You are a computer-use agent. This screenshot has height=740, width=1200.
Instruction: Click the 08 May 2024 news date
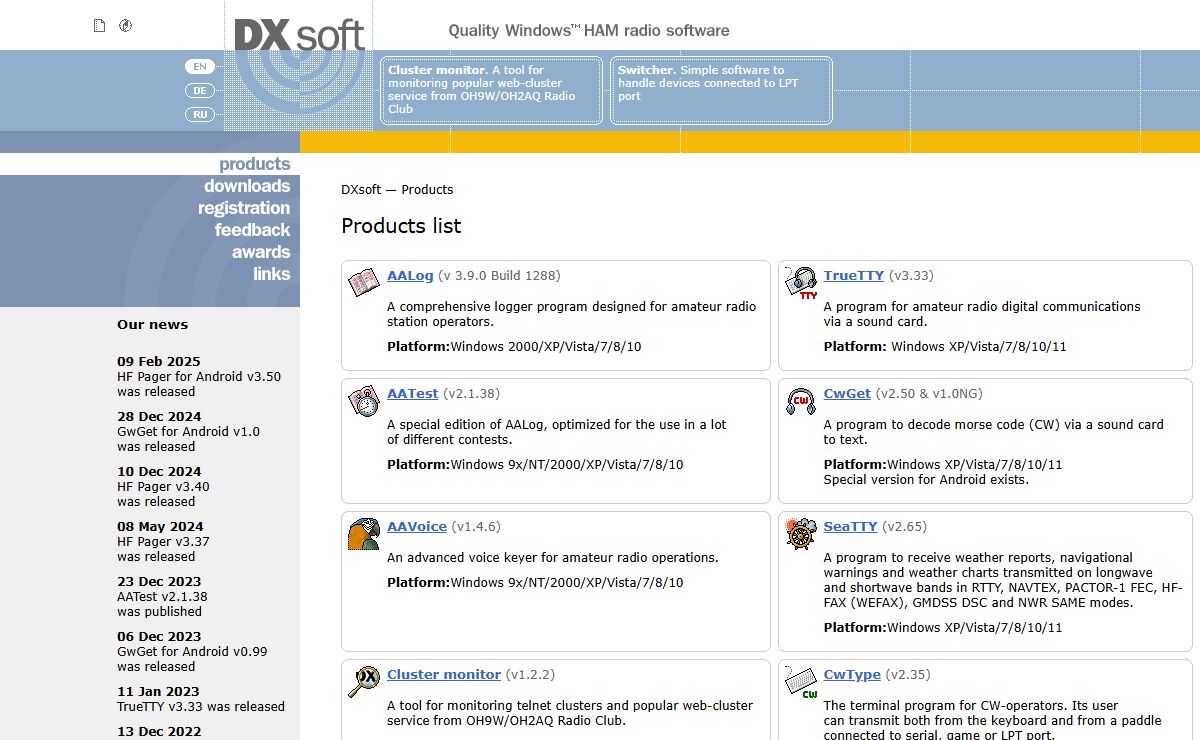160,527
